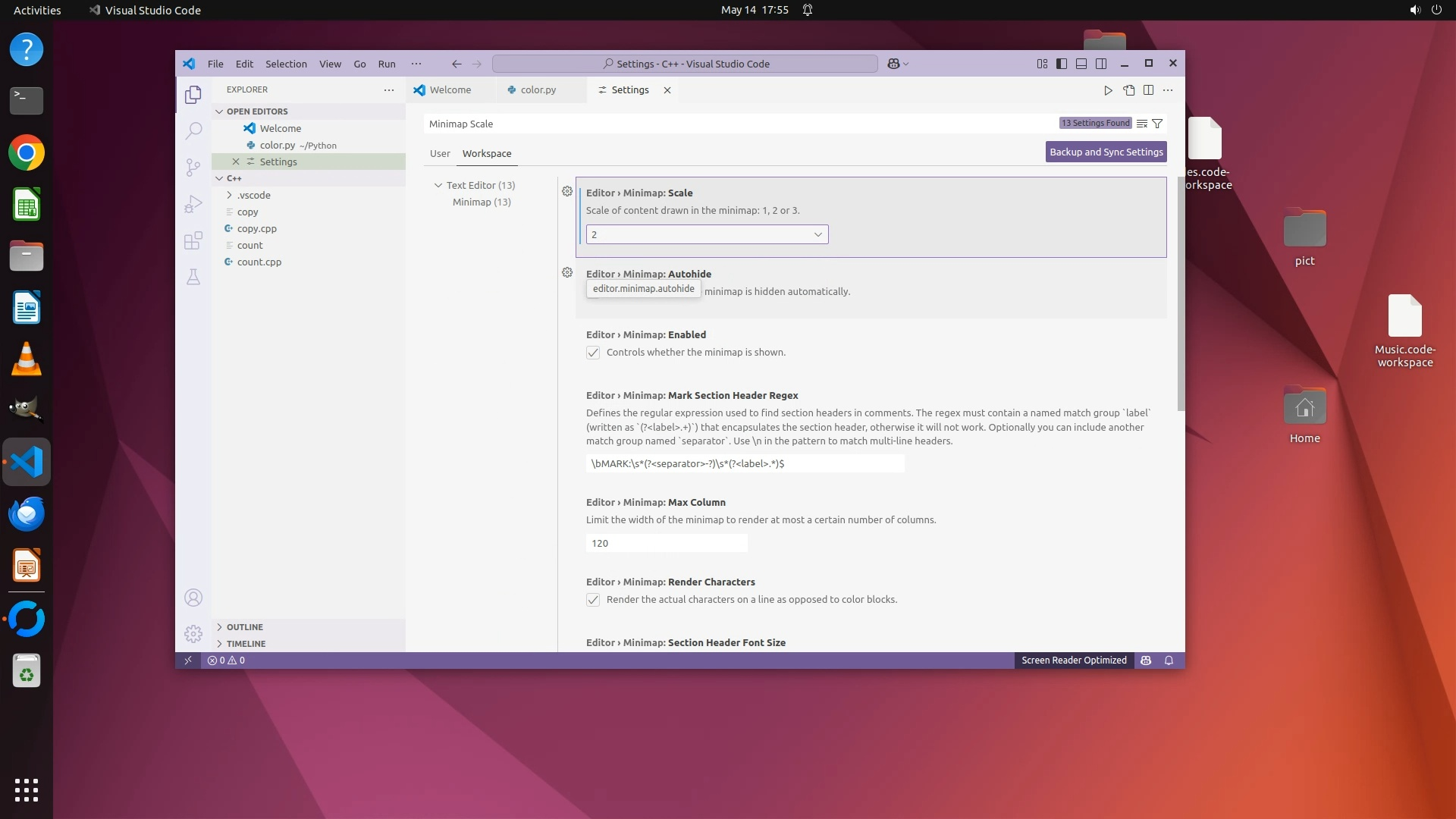Viewport: 1456px width, 819px height.
Task: Open the color.py editor tab
Action: 538,89
